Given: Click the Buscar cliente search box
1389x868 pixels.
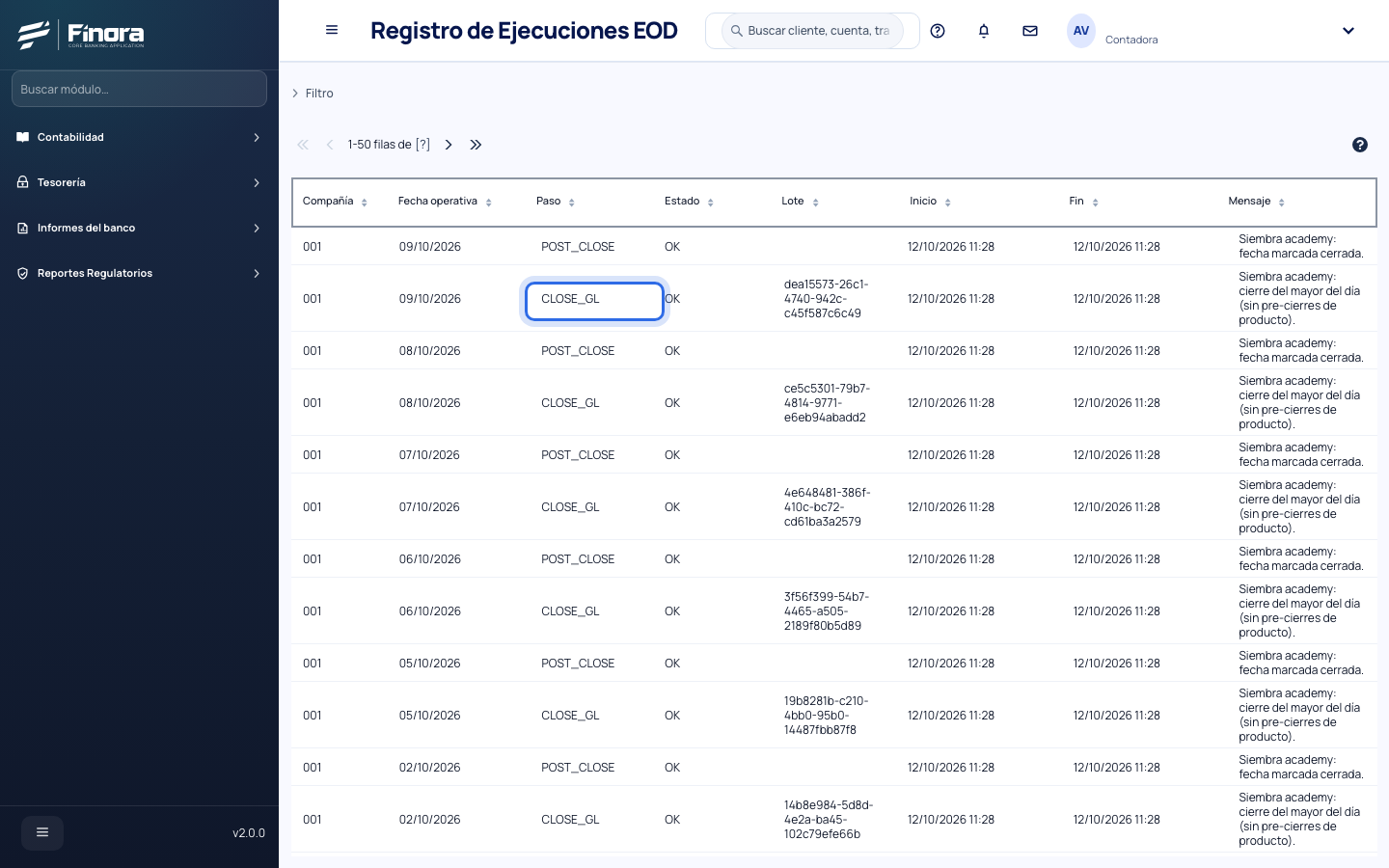Looking at the screenshot, I should click(812, 31).
